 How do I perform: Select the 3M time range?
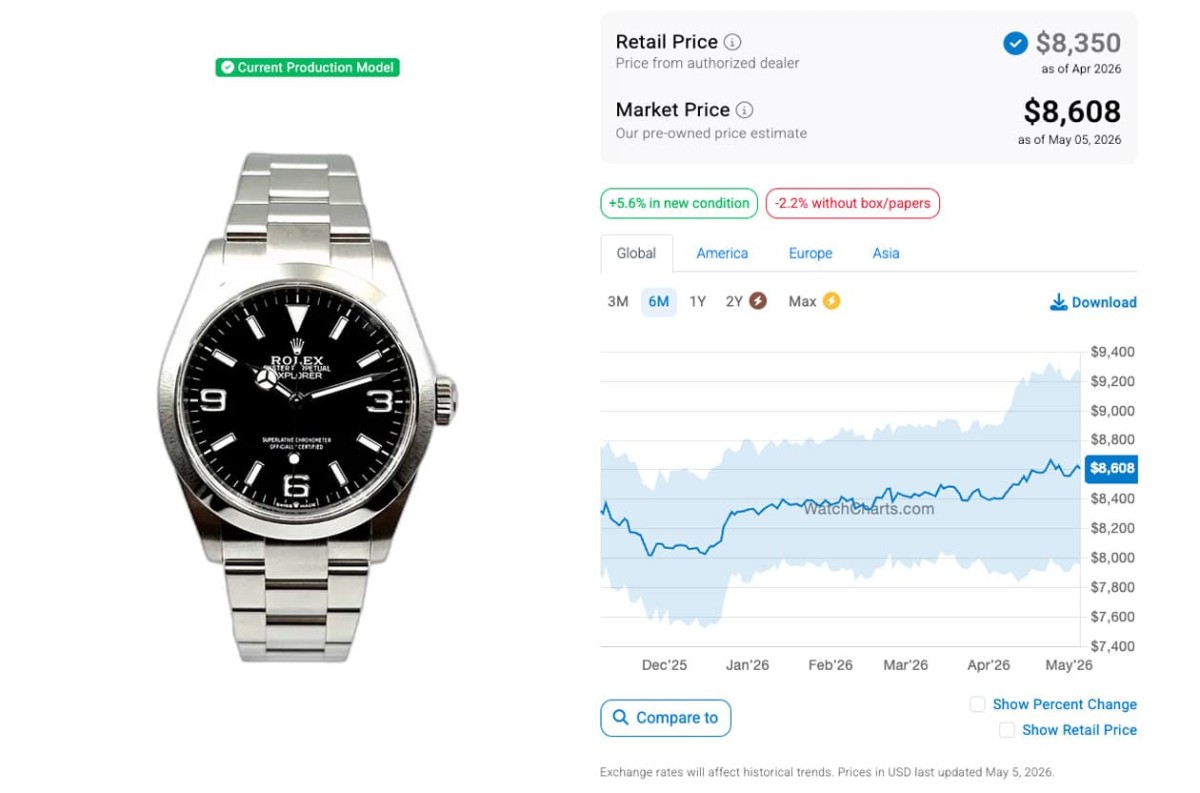pyautogui.click(x=618, y=301)
